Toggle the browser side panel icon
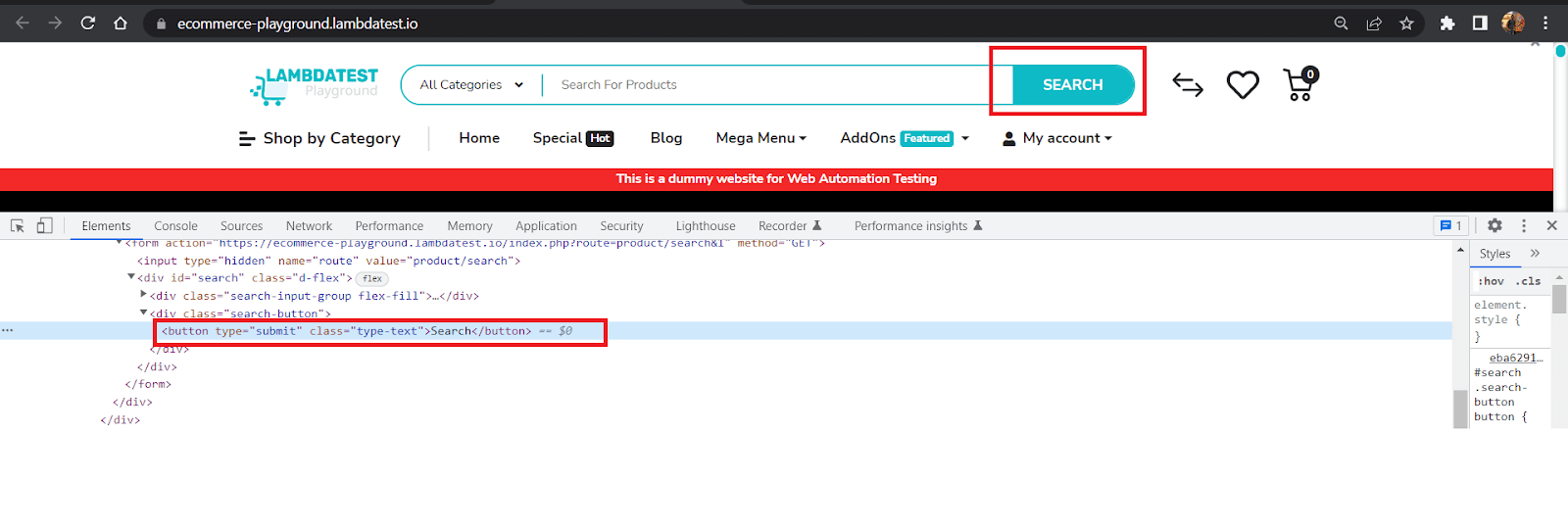The image size is (1568, 529). [x=1480, y=23]
